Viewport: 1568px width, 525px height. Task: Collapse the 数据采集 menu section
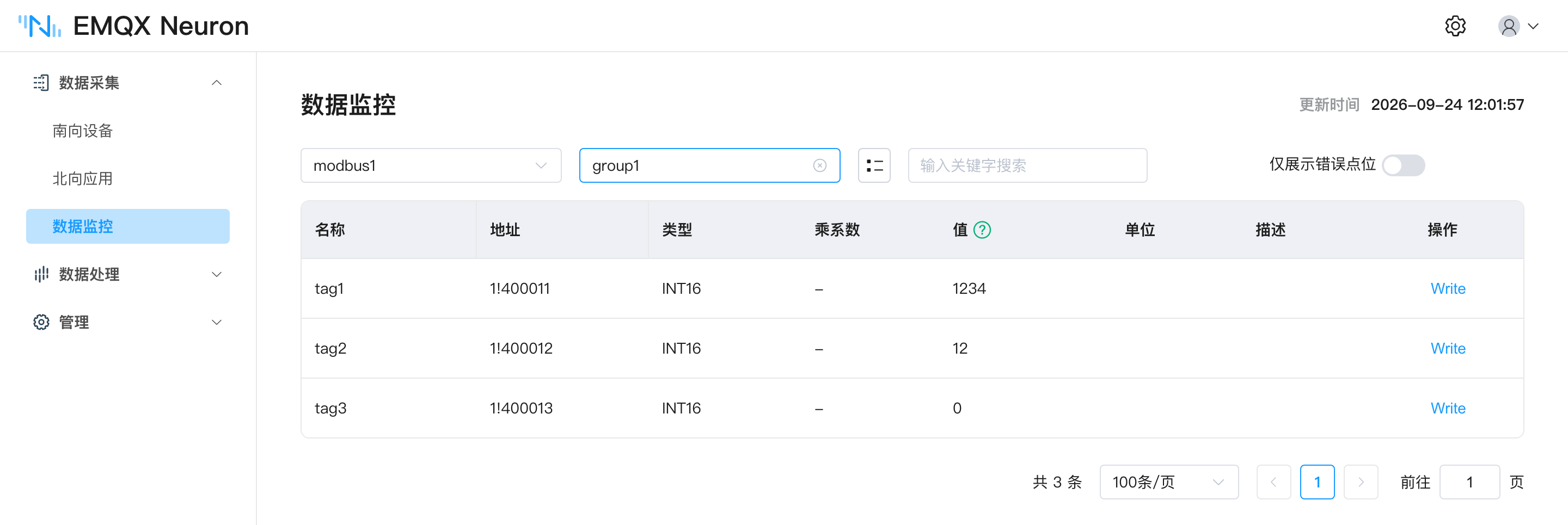pyautogui.click(x=217, y=83)
